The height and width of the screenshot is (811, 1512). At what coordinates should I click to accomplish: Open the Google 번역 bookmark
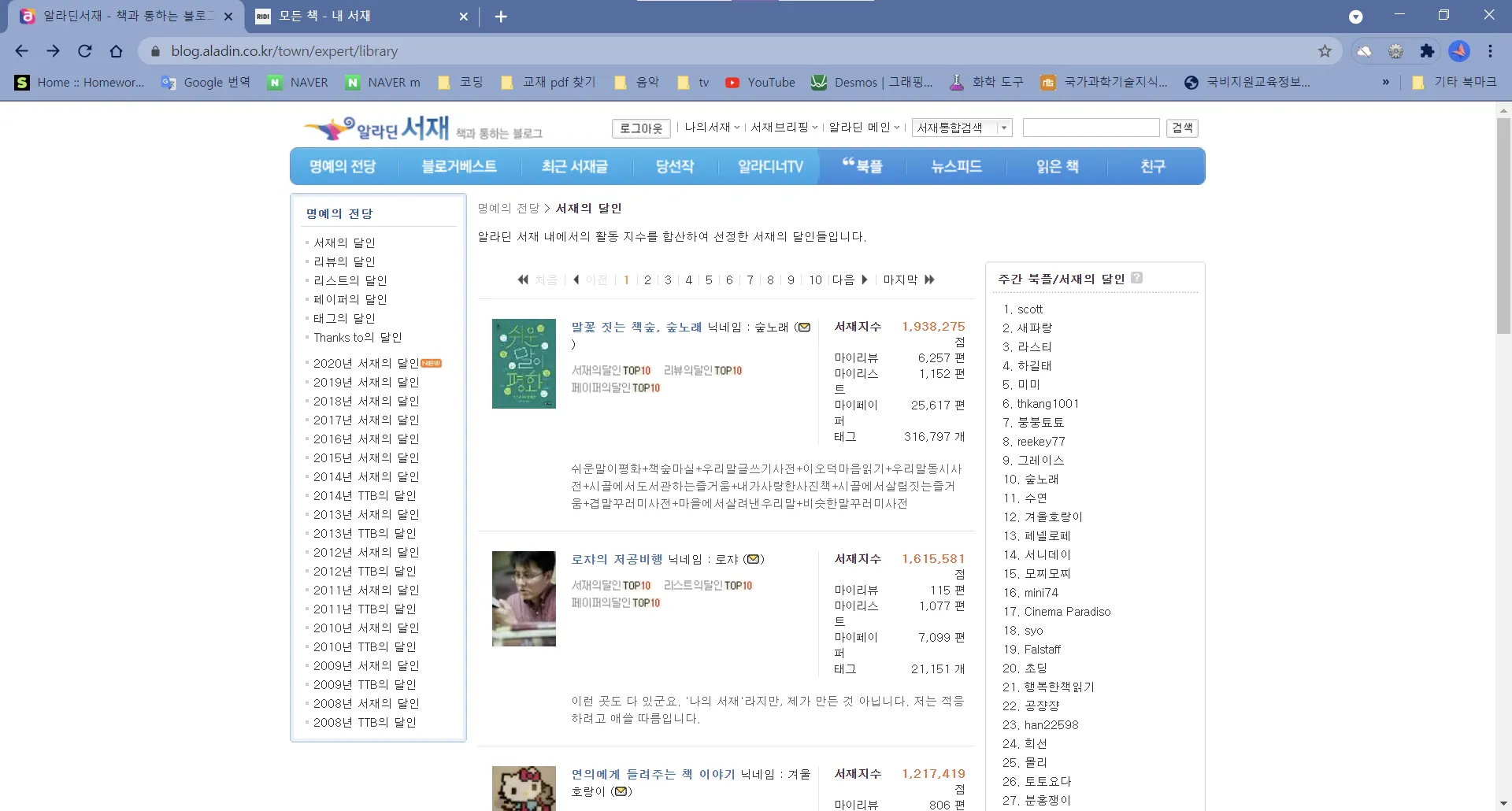coord(205,82)
